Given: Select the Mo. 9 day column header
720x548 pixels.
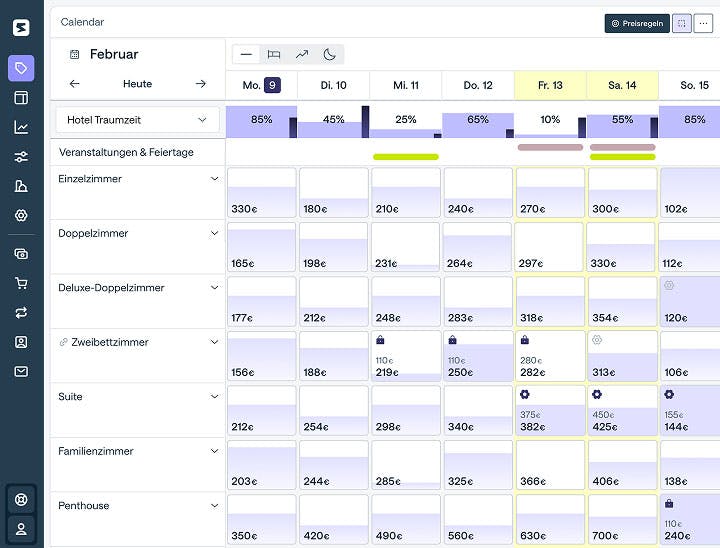Looking at the screenshot, I should point(261,85).
